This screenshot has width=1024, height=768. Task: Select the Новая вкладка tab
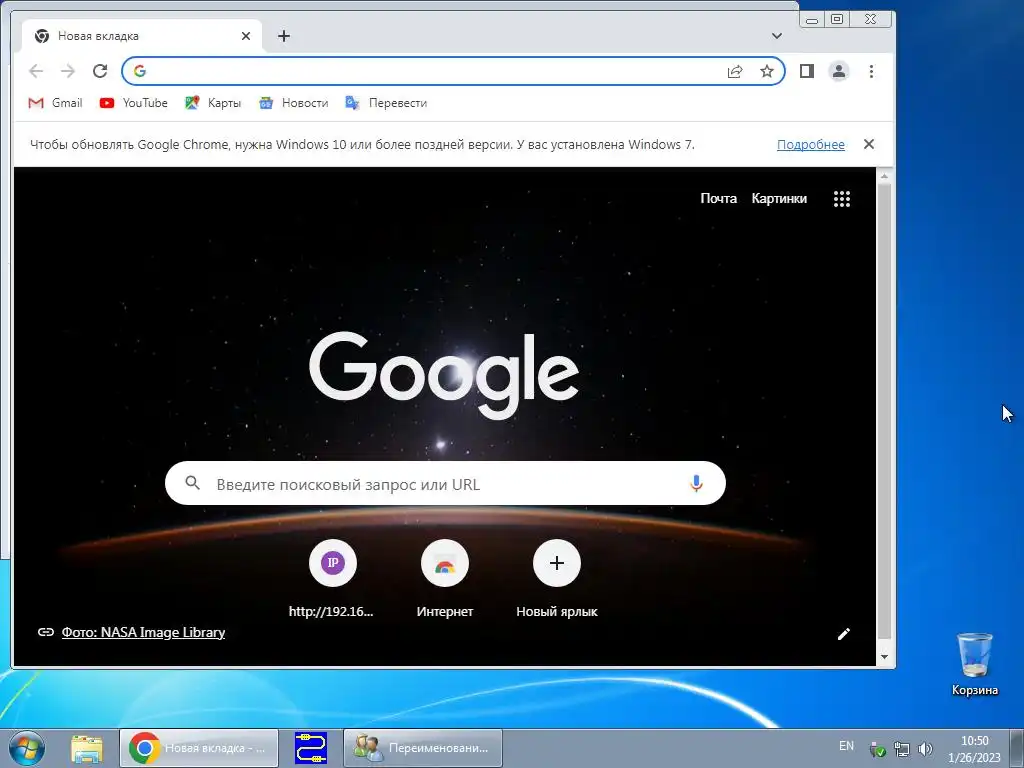[142, 36]
